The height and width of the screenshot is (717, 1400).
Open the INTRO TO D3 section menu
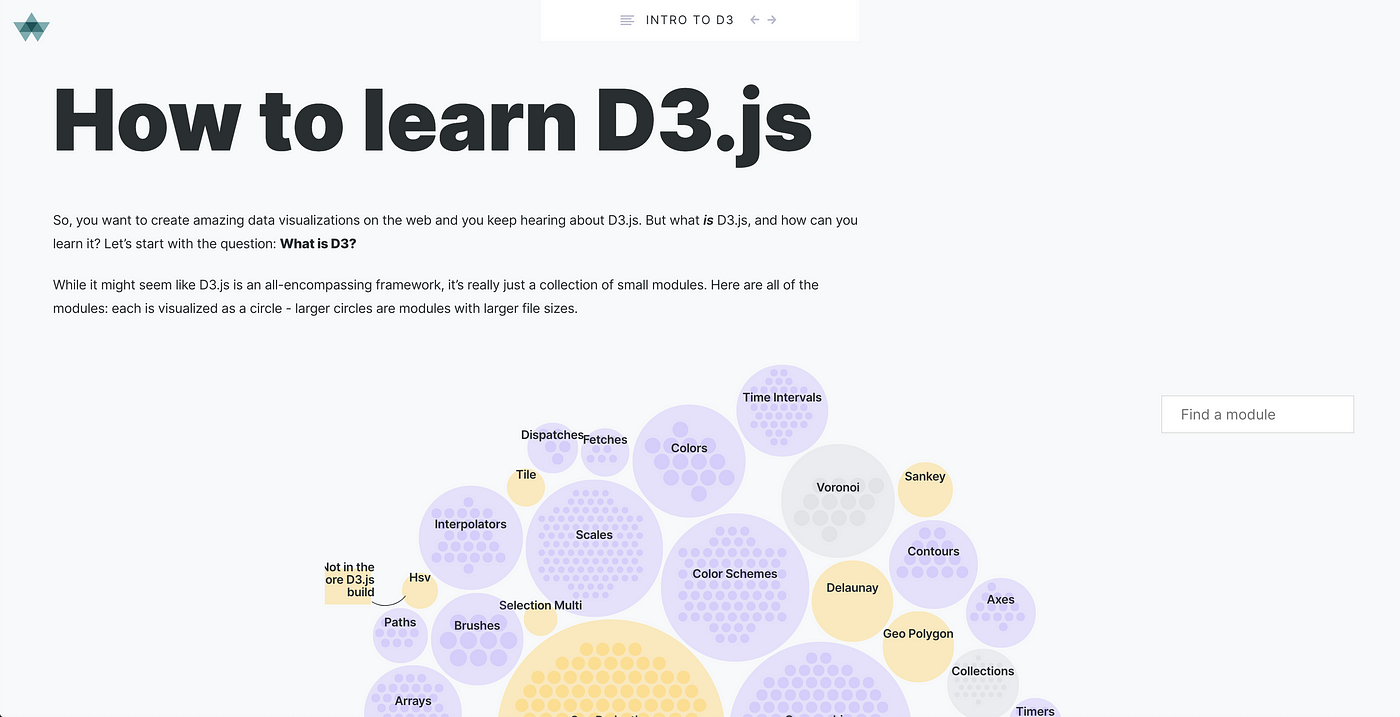tap(690, 20)
